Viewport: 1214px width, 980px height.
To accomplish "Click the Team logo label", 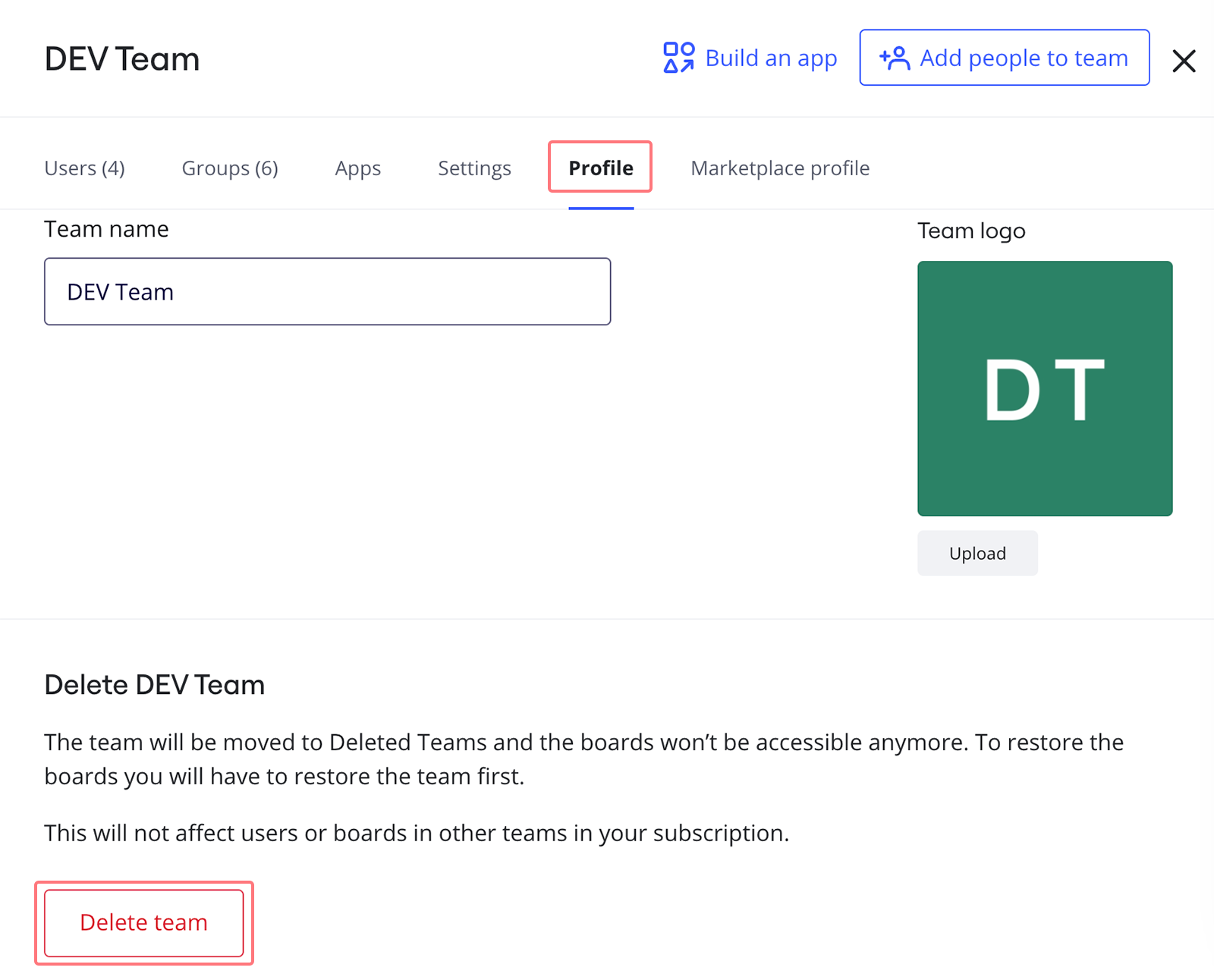I will coord(970,231).
